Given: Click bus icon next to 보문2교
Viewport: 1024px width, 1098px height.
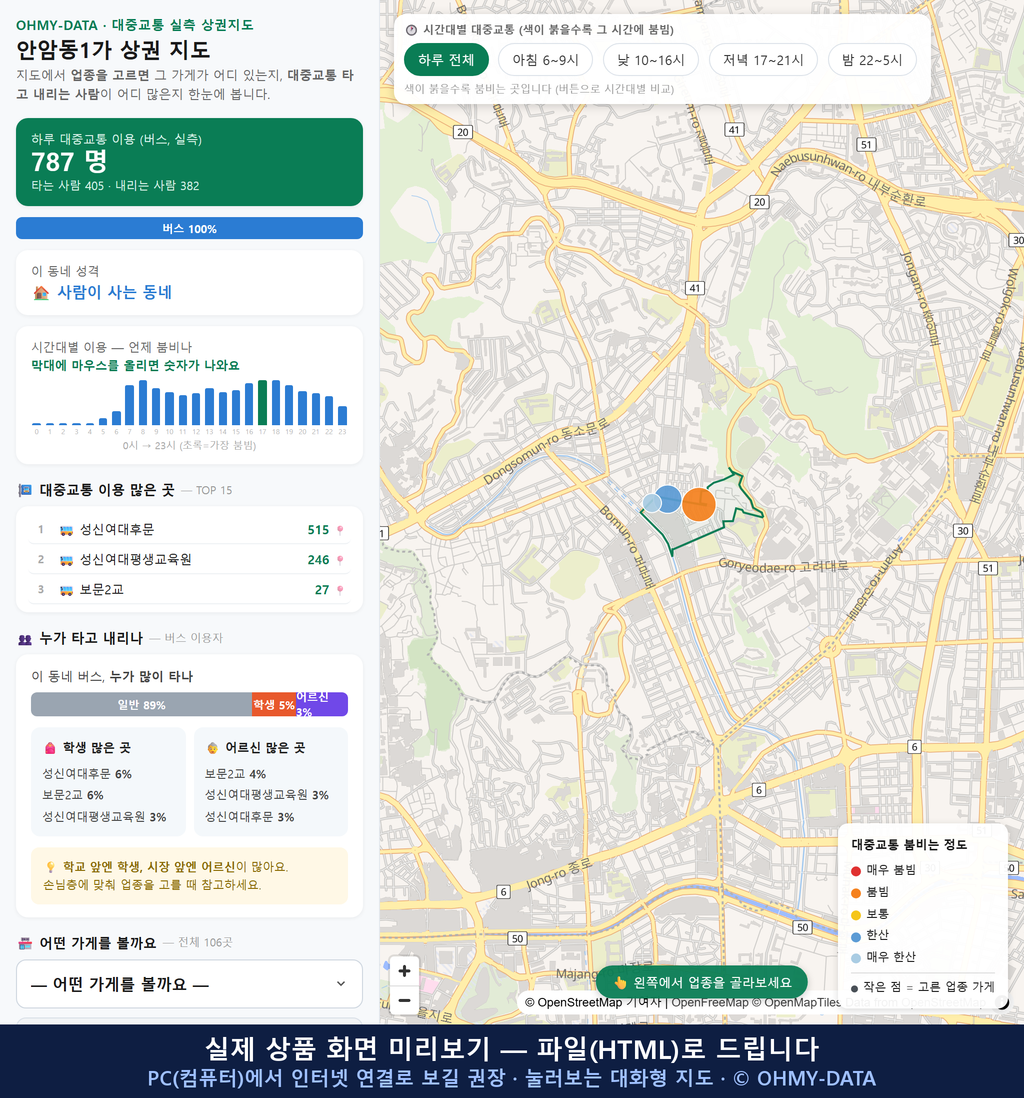Looking at the screenshot, I should coord(67,590).
